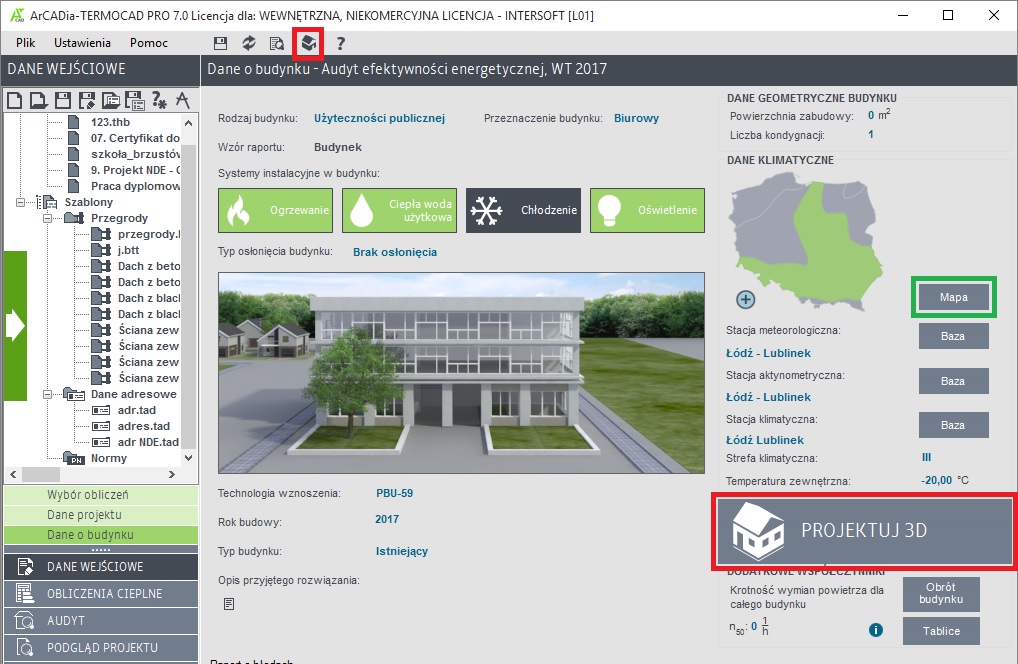
Task: Click the save icon beside the Pomoc menu
Action: pyautogui.click(x=221, y=43)
